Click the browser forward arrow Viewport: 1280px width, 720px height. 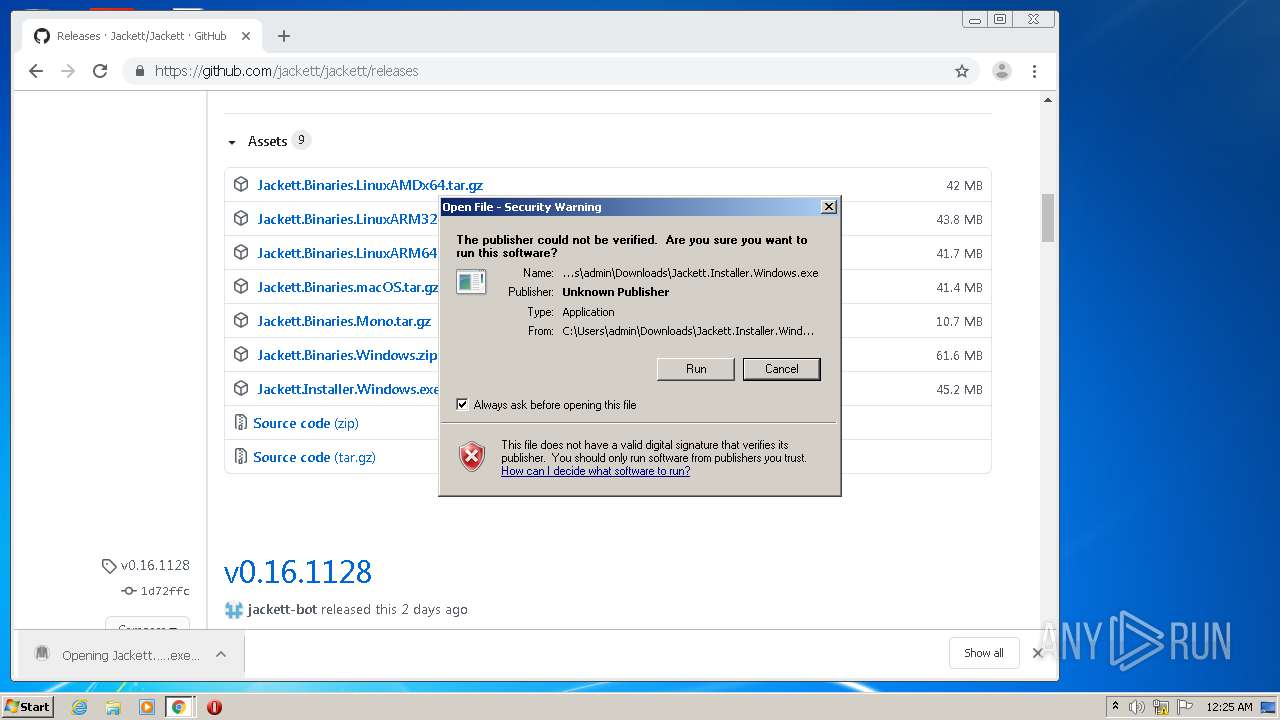coord(68,71)
